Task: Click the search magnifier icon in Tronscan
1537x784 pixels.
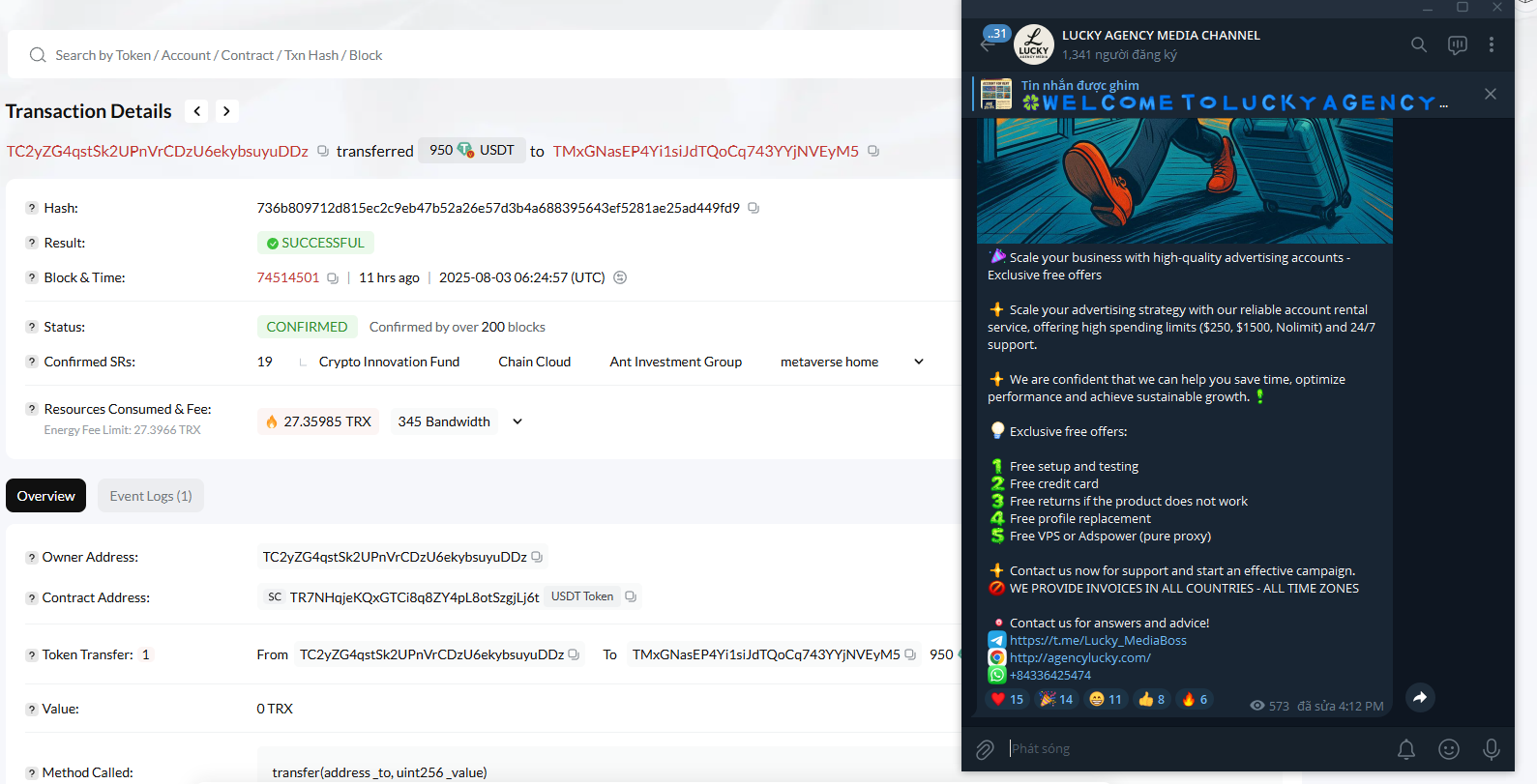Action: (x=38, y=55)
